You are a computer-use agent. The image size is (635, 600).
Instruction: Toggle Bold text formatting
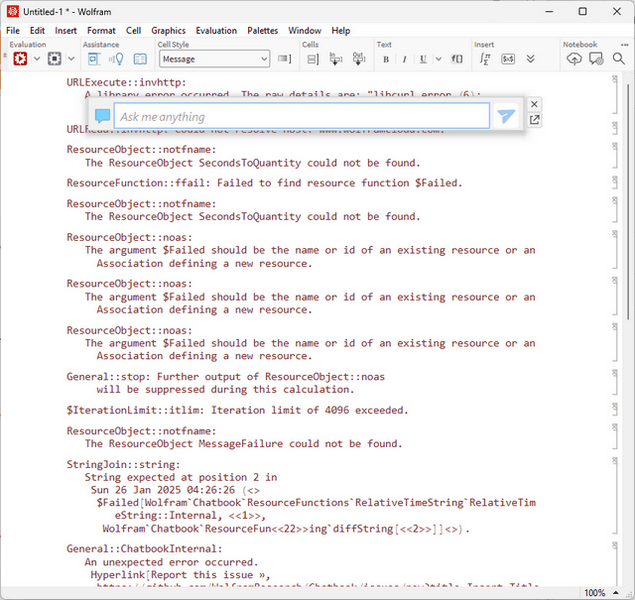(x=386, y=59)
